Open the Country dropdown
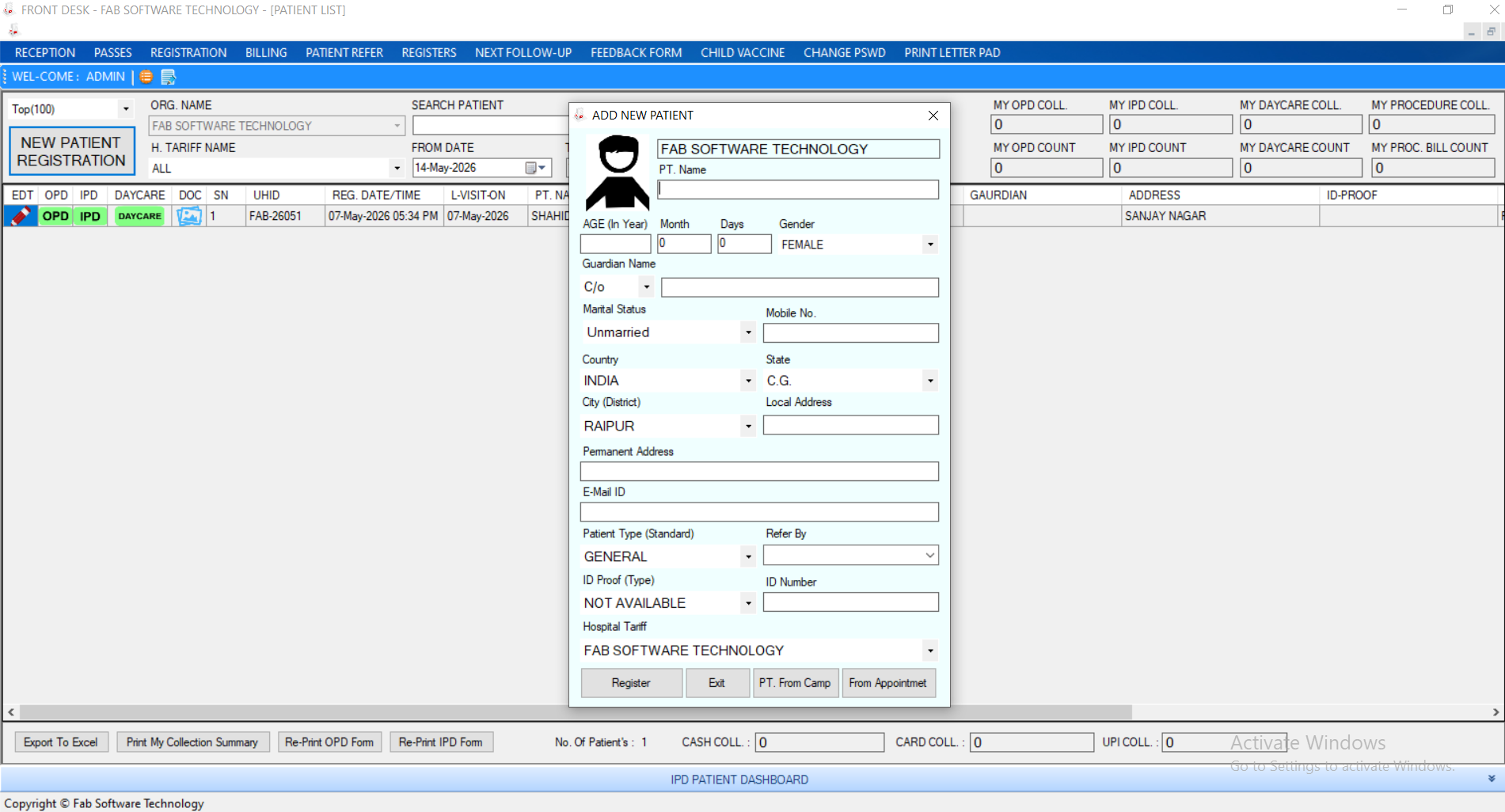The width and height of the screenshot is (1505, 812). pyautogui.click(x=748, y=381)
